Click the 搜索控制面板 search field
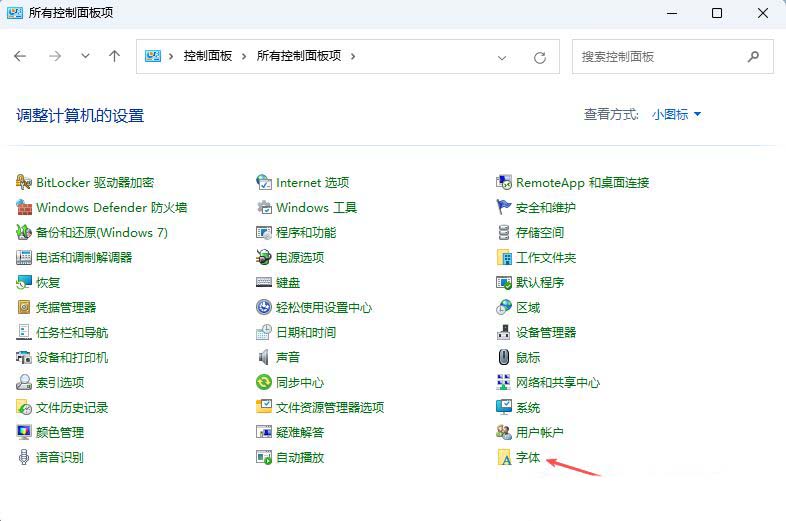 pyautogui.click(x=673, y=57)
